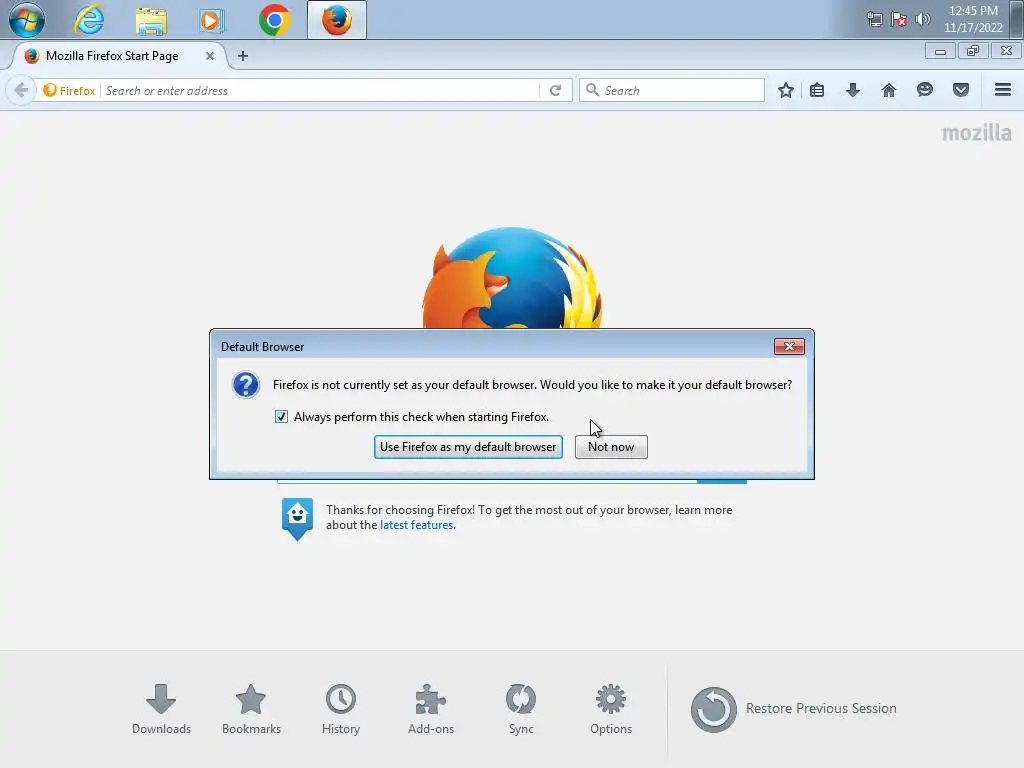Click Use Firefox as my default browser
Screen dimensions: 1024x768
(x=468, y=447)
